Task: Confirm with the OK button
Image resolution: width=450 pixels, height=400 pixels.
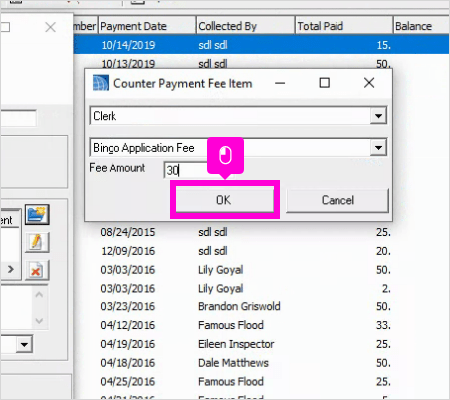Action: click(x=224, y=200)
